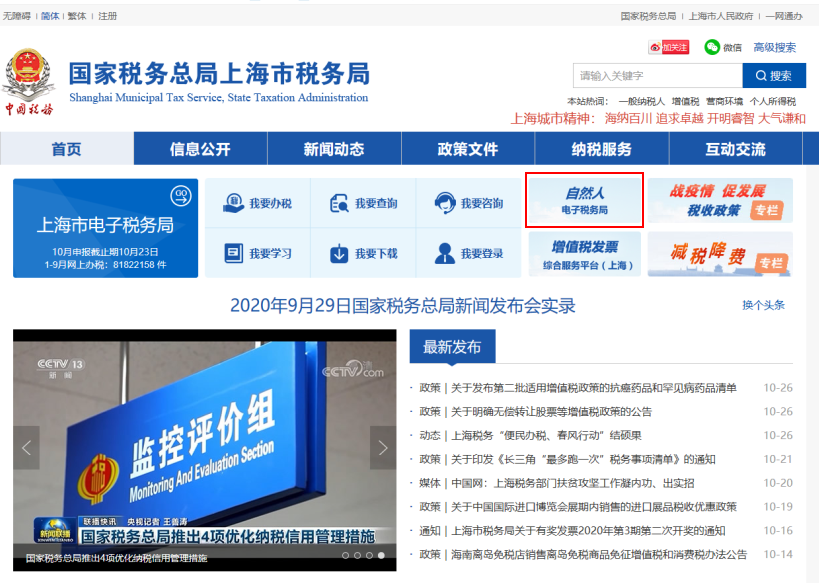820x584 pixels.
Task: Keep simplified Chinese by clicking 简体
Action: [49, 15]
